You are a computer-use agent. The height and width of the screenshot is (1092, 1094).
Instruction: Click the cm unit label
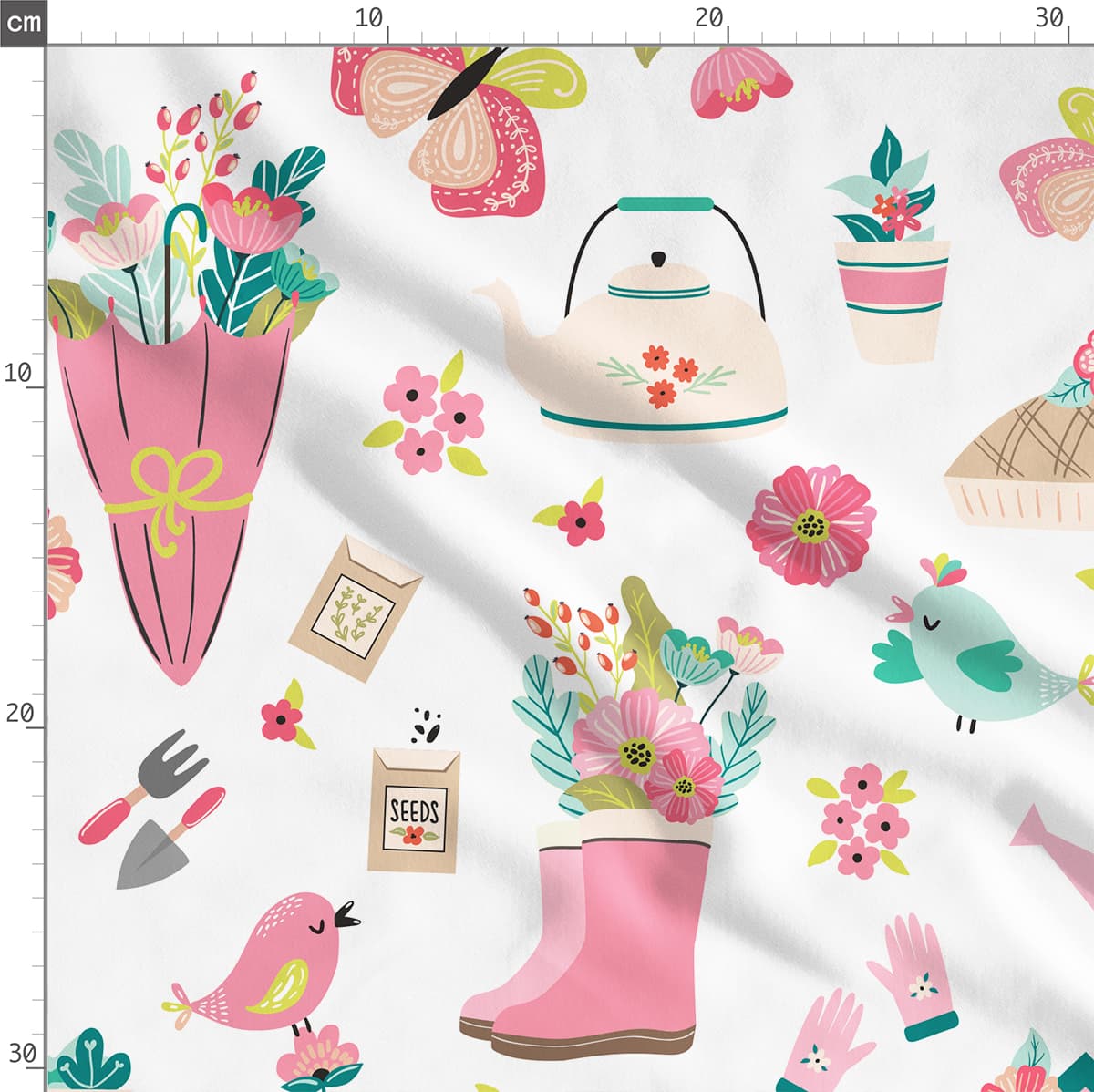coord(22,21)
